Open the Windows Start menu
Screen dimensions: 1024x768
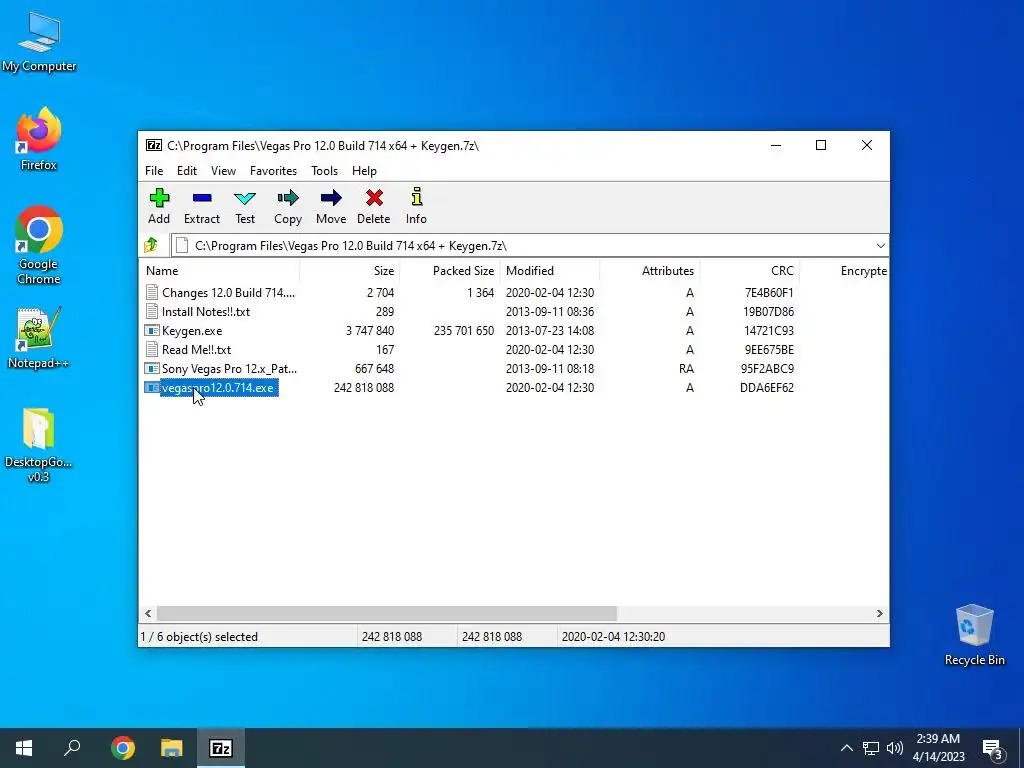click(x=24, y=748)
